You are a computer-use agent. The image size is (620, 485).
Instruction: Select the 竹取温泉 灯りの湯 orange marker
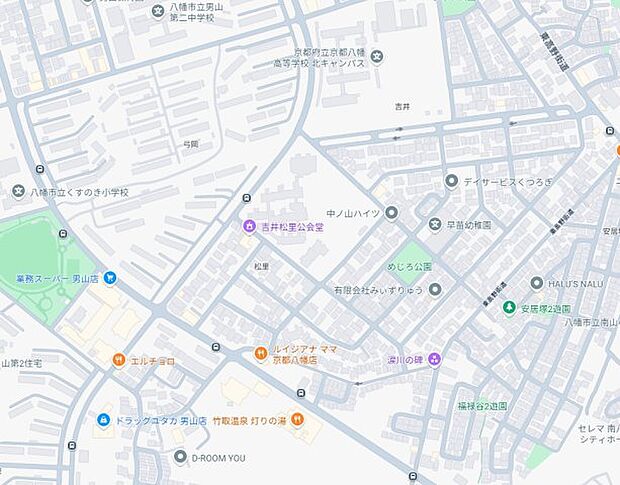tap(297, 419)
